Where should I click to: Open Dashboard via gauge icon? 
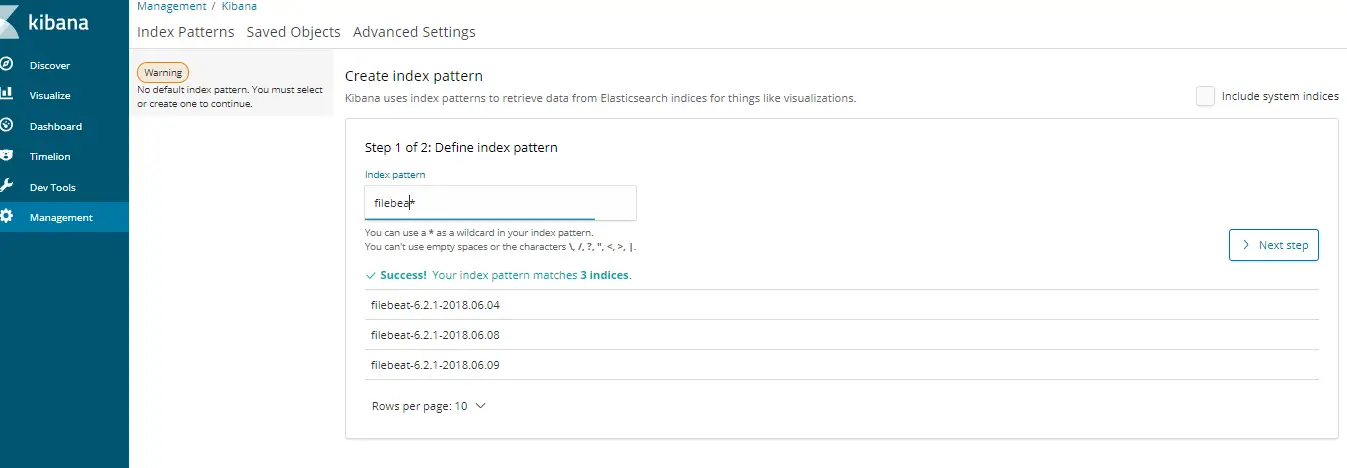[6, 126]
